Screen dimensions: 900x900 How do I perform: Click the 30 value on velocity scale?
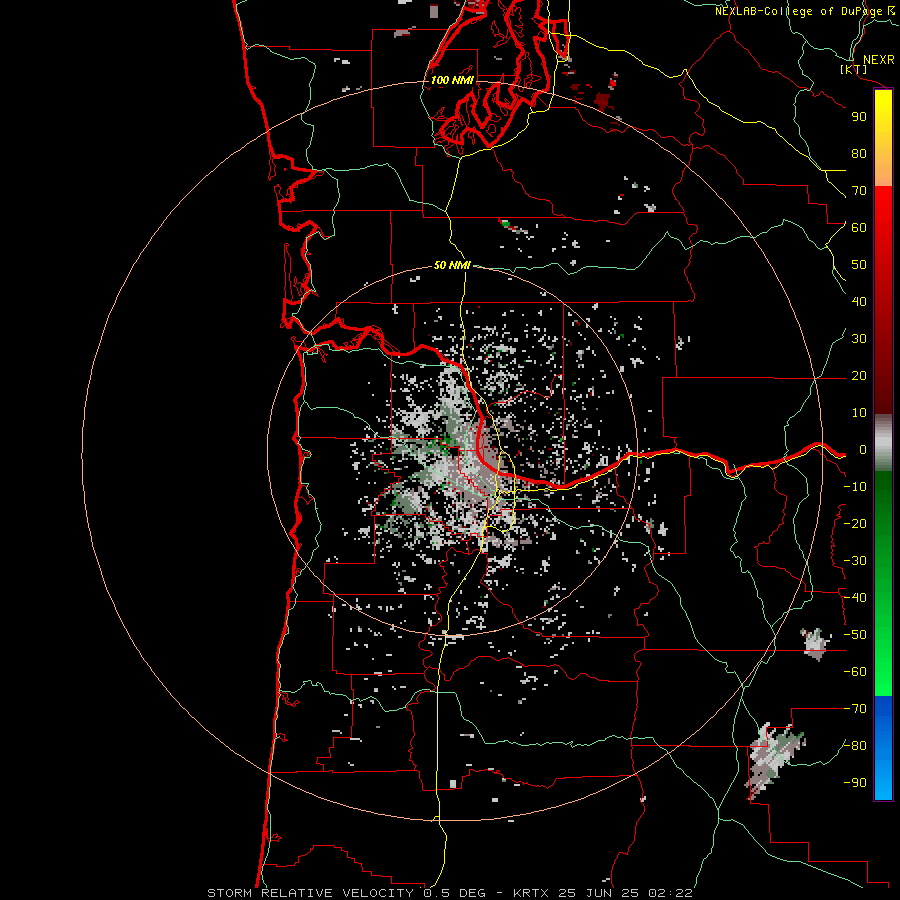tap(859, 339)
